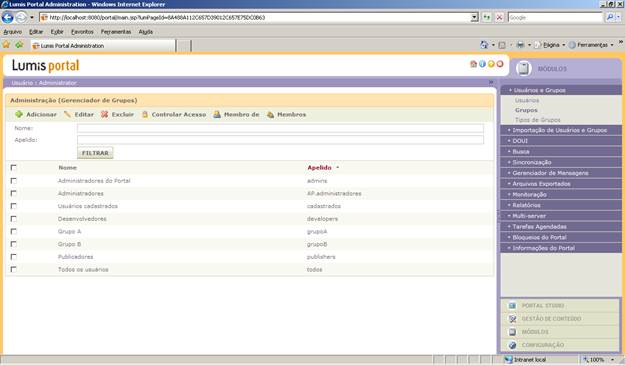625x366 pixels.
Task: Click the browser Back arrow button
Action: click(8, 18)
